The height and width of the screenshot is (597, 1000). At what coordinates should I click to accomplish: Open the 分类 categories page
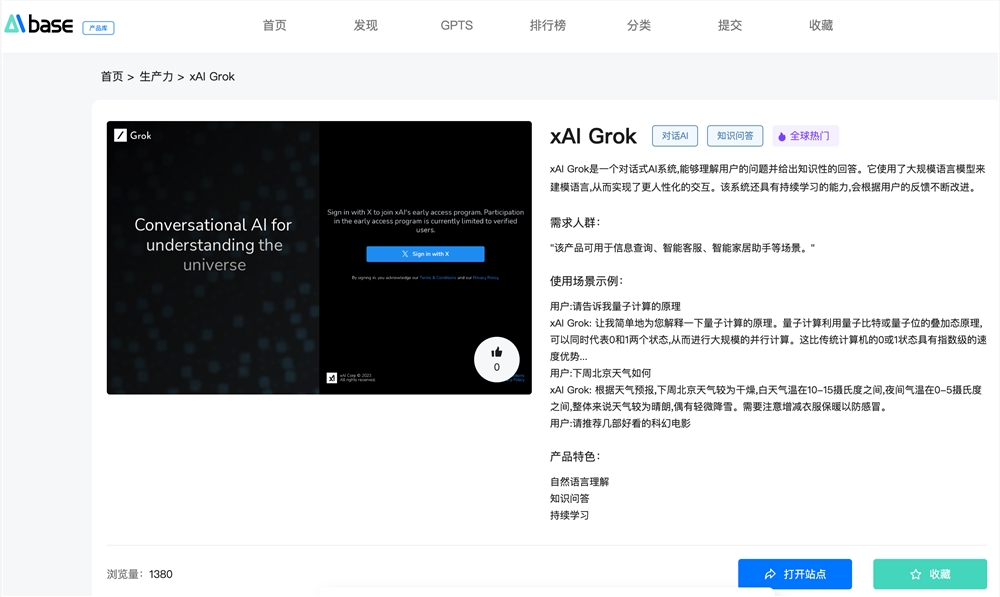(x=638, y=26)
